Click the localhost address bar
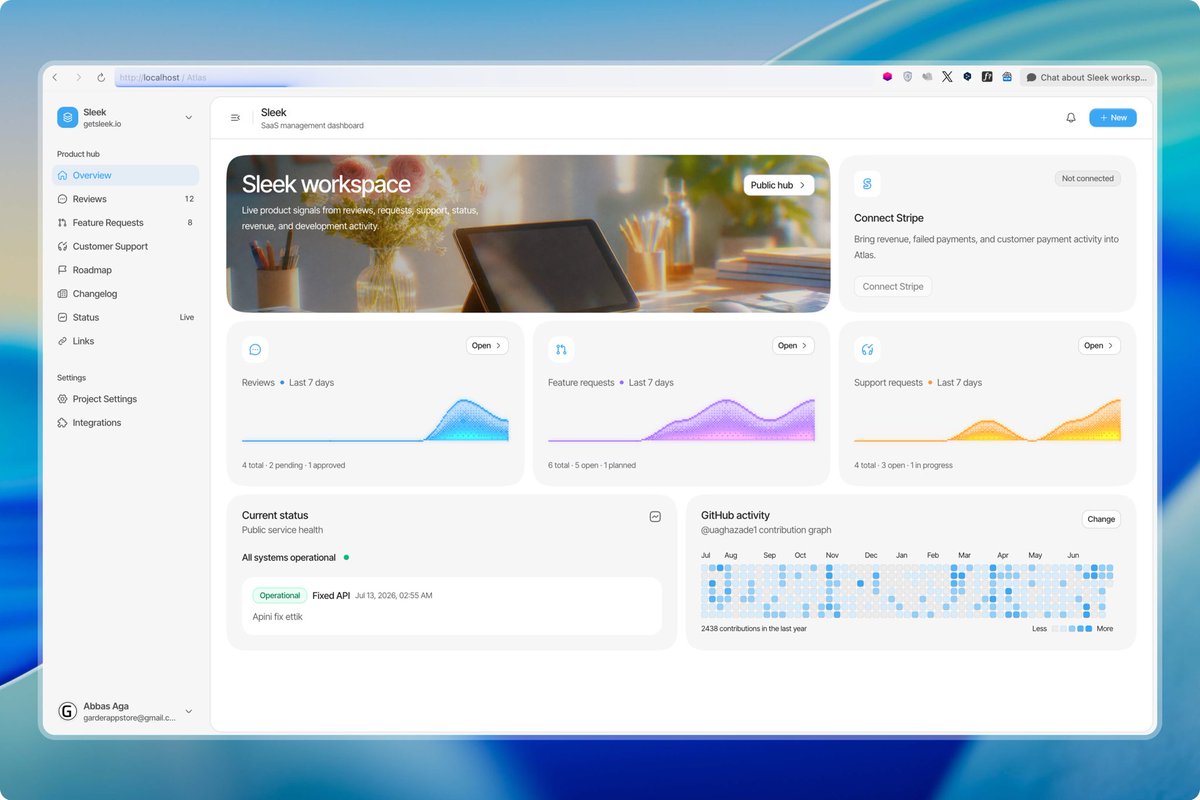This screenshot has height=800, width=1200. [x=495, y=77]
